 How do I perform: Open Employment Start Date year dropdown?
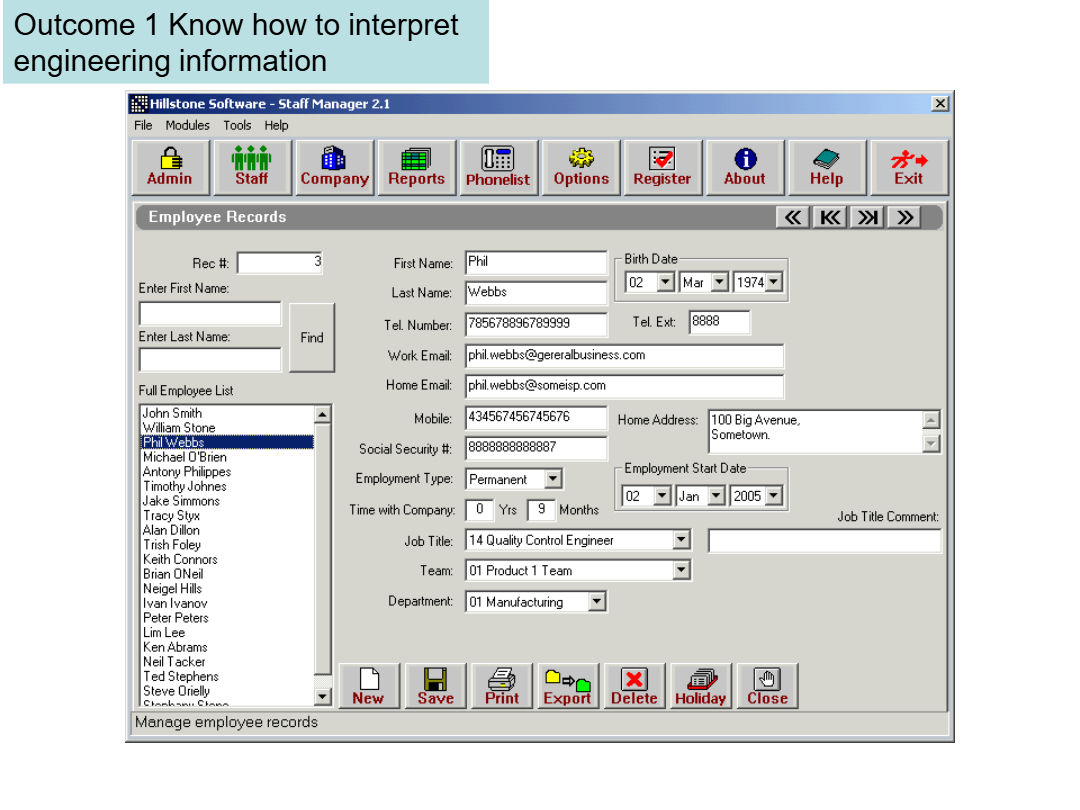pyautogui.click(x=773, y=496)
